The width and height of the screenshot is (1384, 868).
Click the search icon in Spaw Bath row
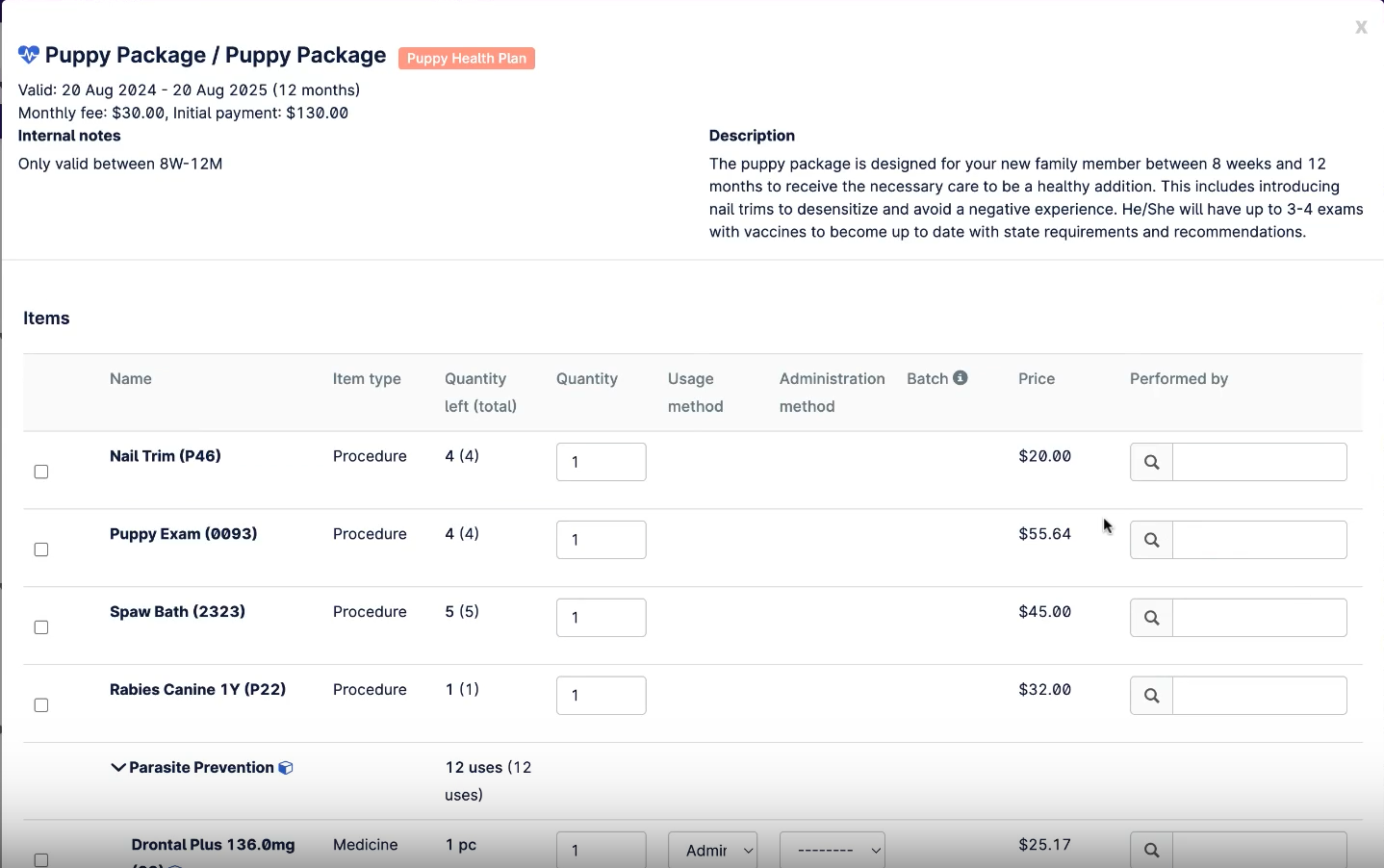pos(1151,619)
